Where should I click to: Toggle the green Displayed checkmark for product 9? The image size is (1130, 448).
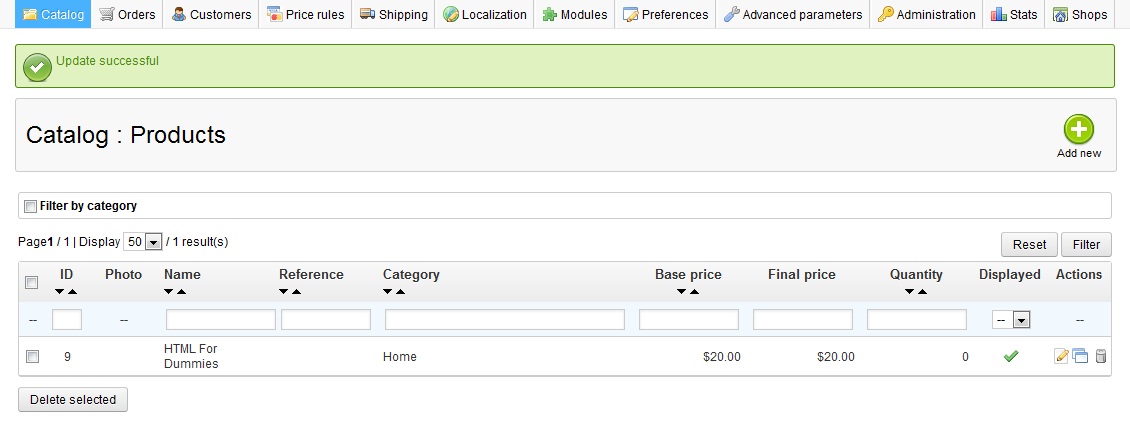tap(1010, 356)
